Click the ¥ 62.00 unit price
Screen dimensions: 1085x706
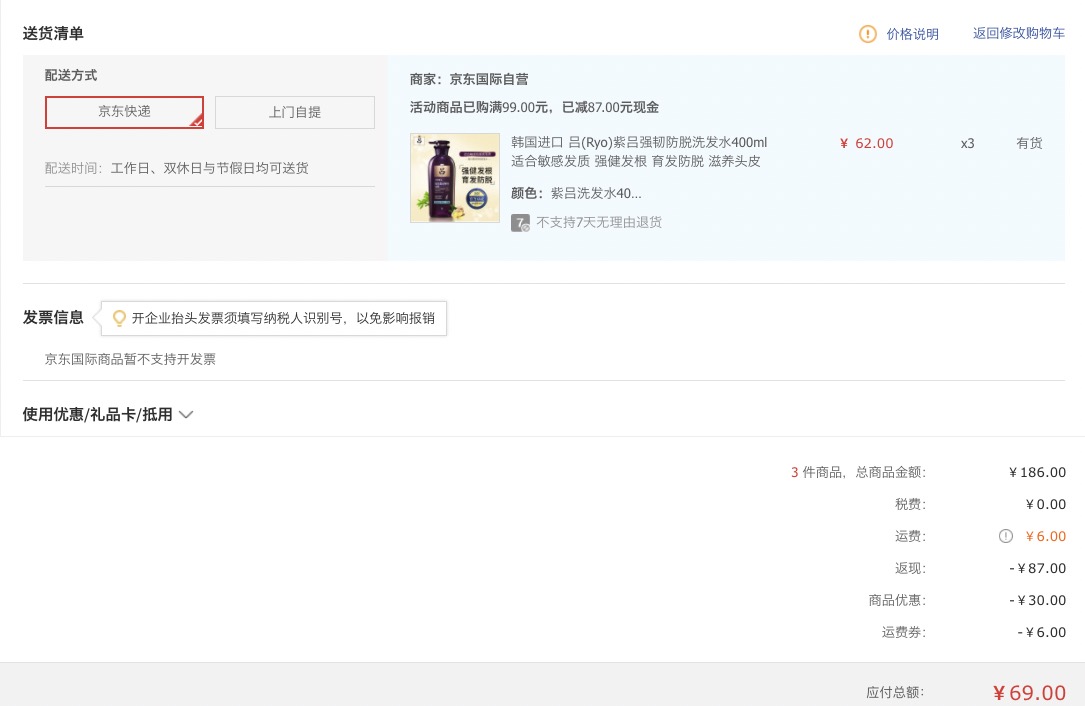pos(866,143)
